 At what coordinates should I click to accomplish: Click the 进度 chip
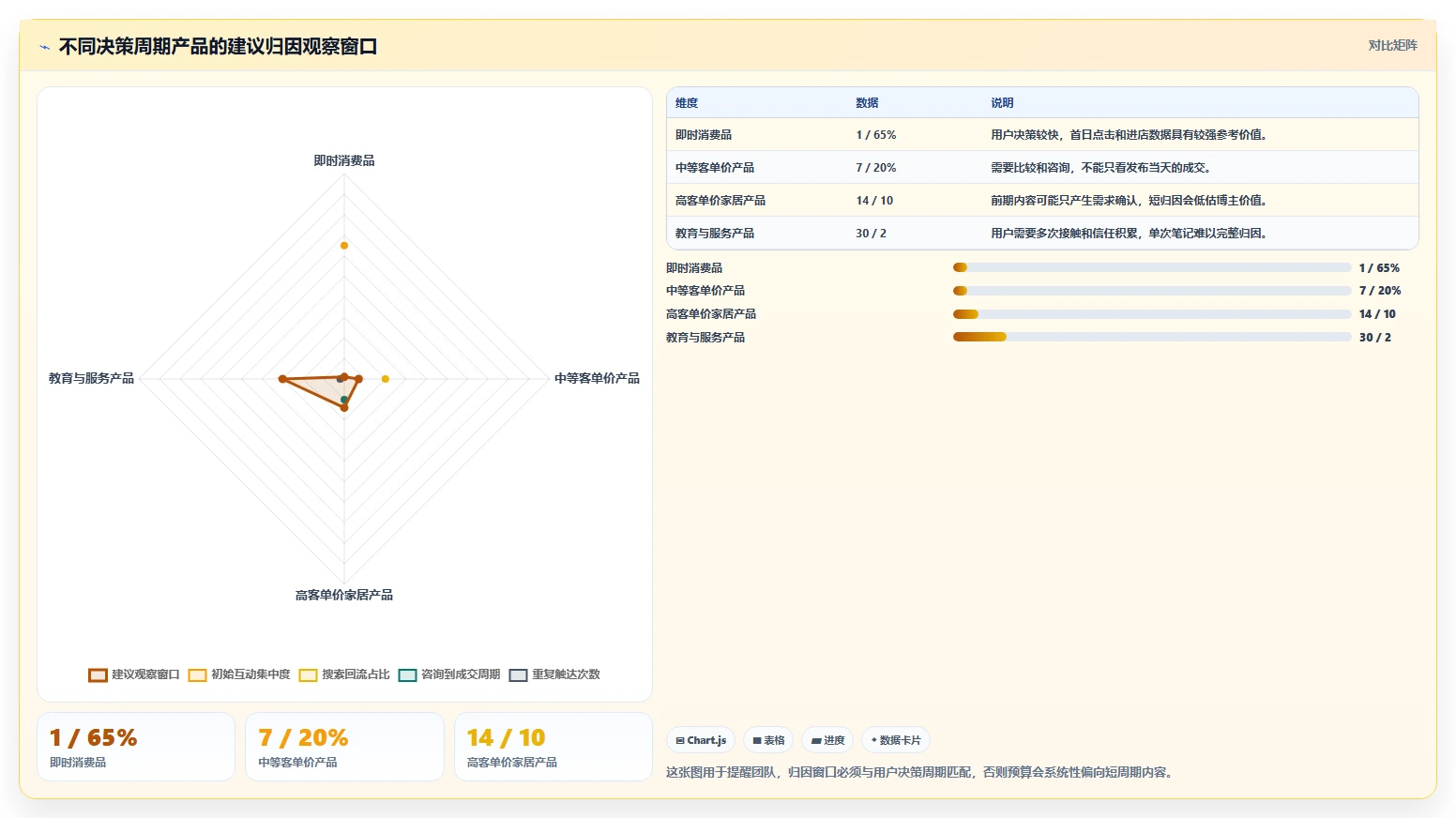pyautogui.click(x=827, y=740)
